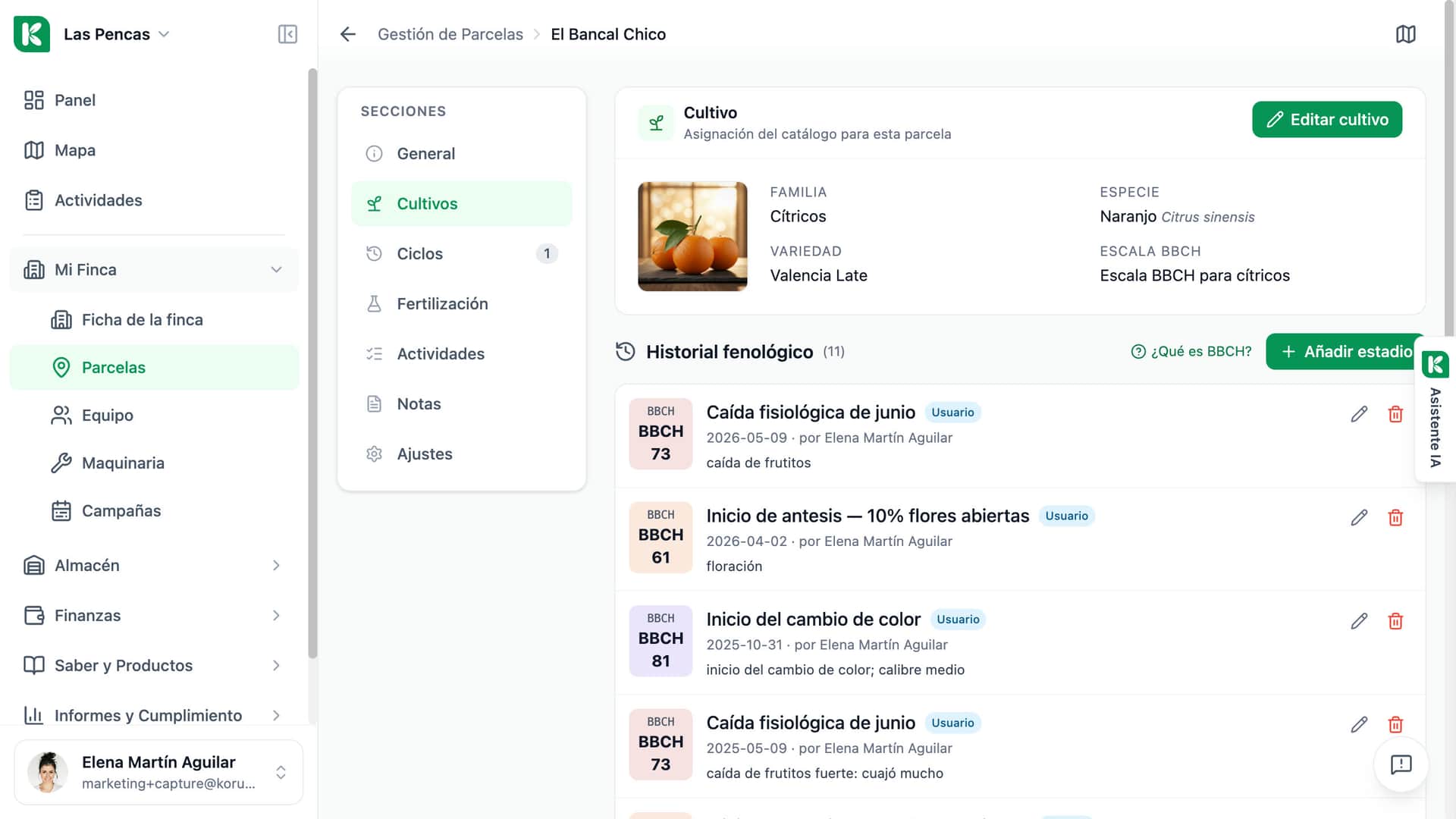Edit the BBCH 73 entry dated 2026-05-09
1456x819 pixels.
[1359, 414]
